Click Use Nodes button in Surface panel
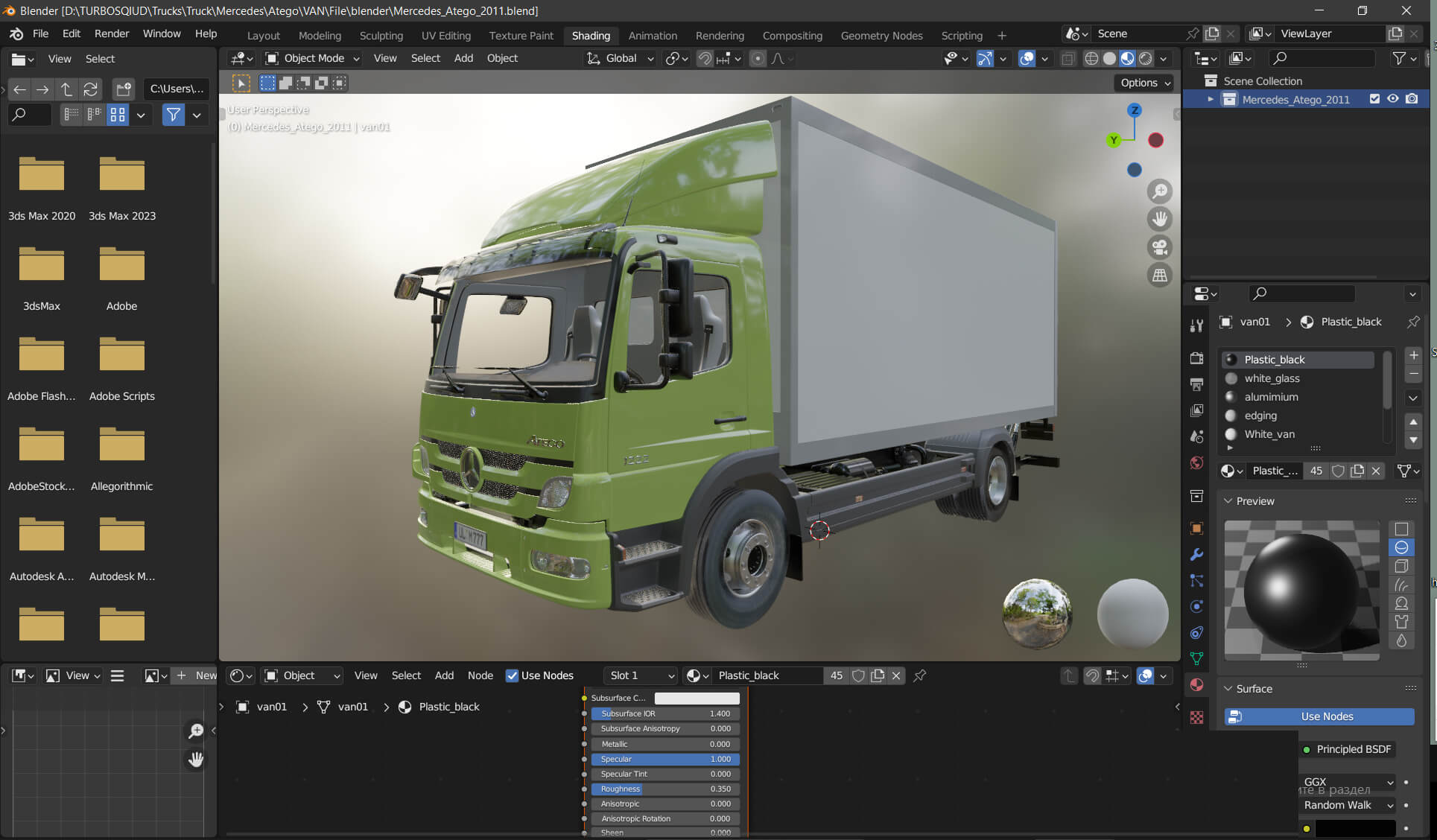Viewport: 1437px width, 840px height. (x=1319, y=716)
